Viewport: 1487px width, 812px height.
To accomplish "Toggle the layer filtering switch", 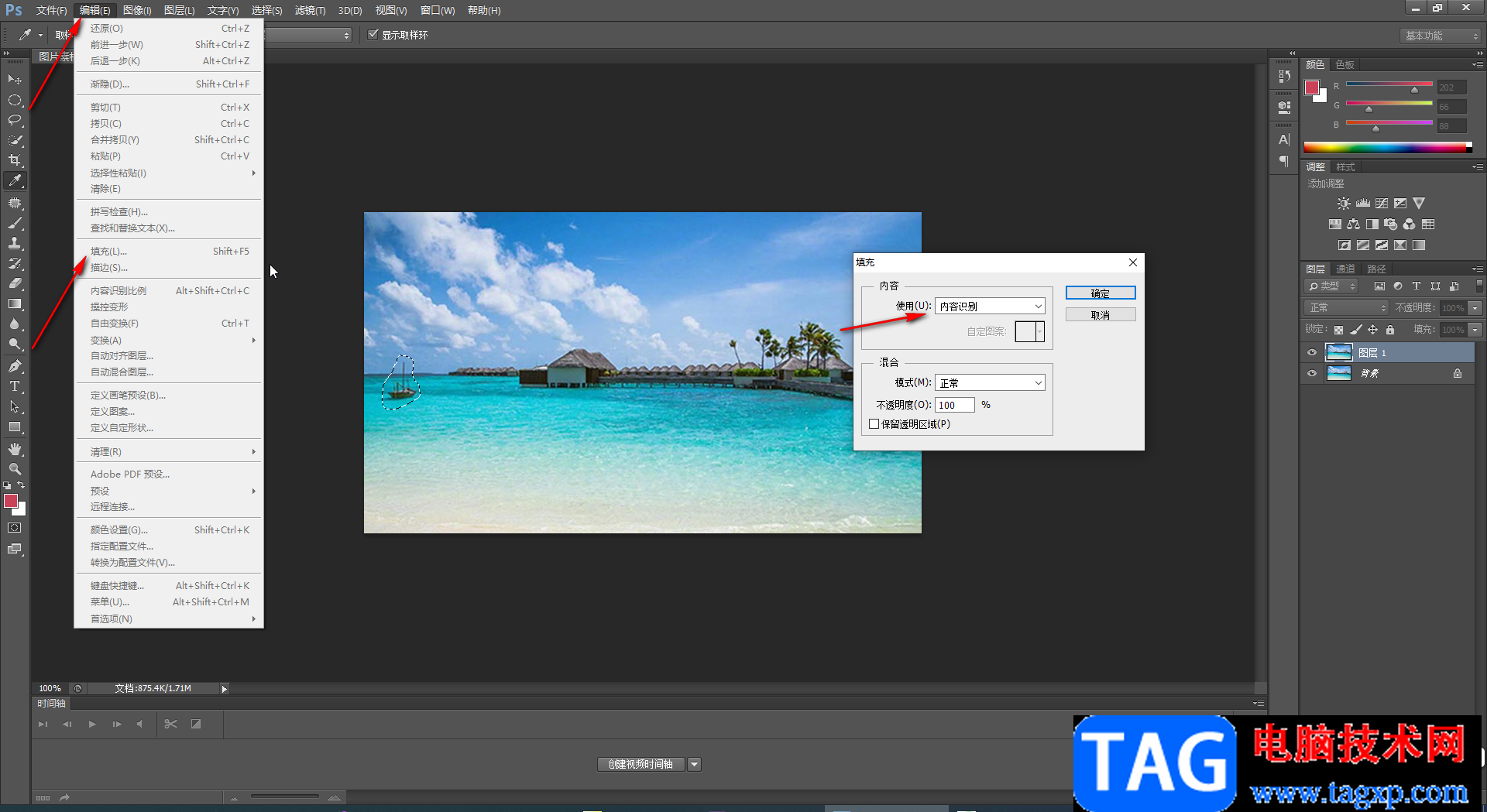I will coord(1478,286).
